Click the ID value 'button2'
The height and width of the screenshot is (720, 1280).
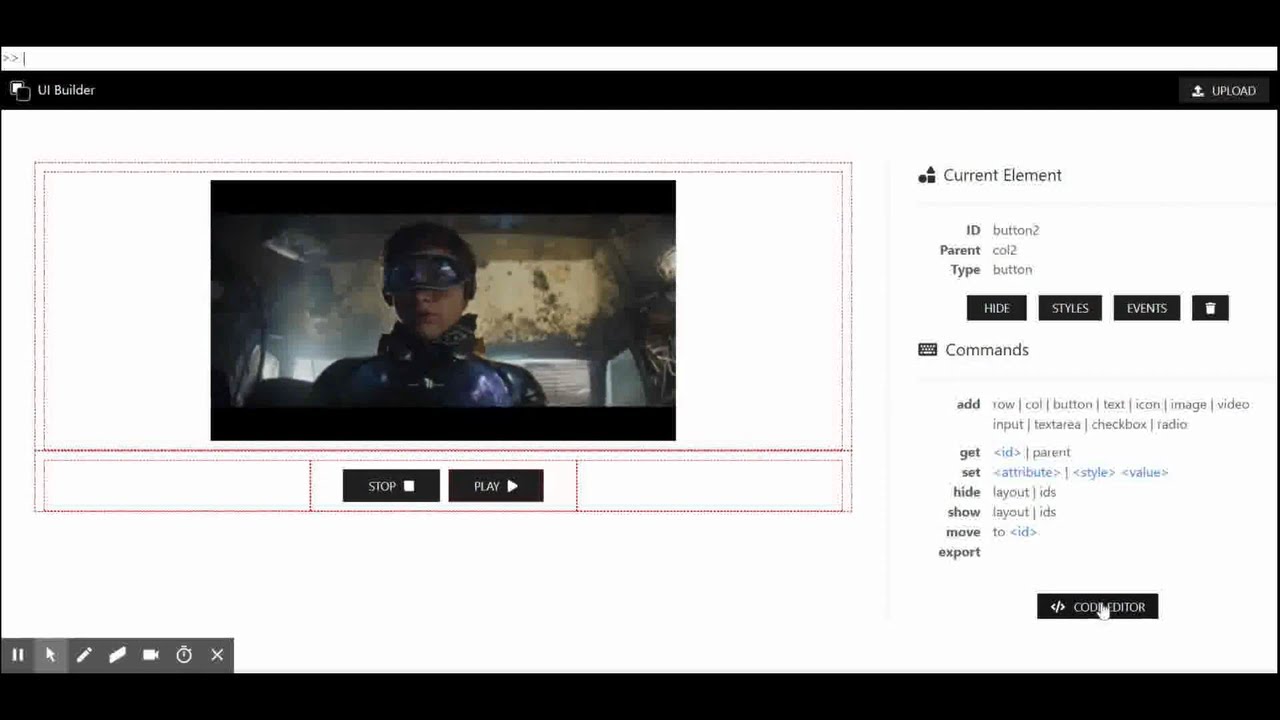tap(1016, 230)
